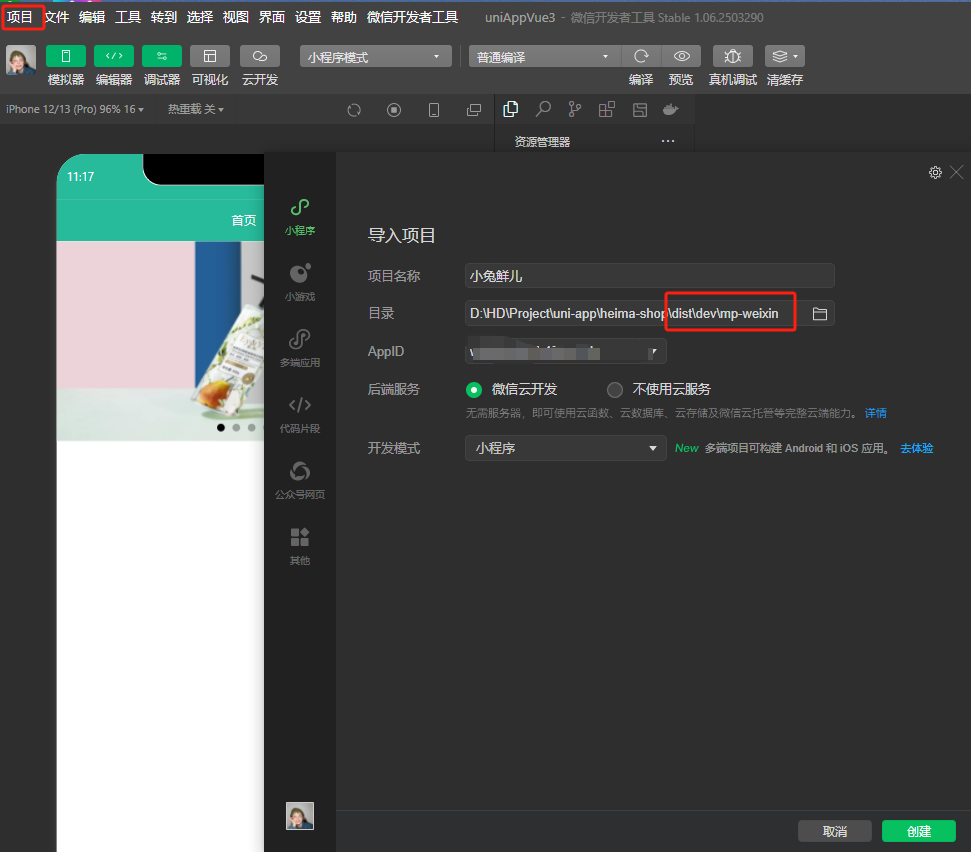Click the 目录 directory path field
The image size is (971, 852).
coord(633,313)
